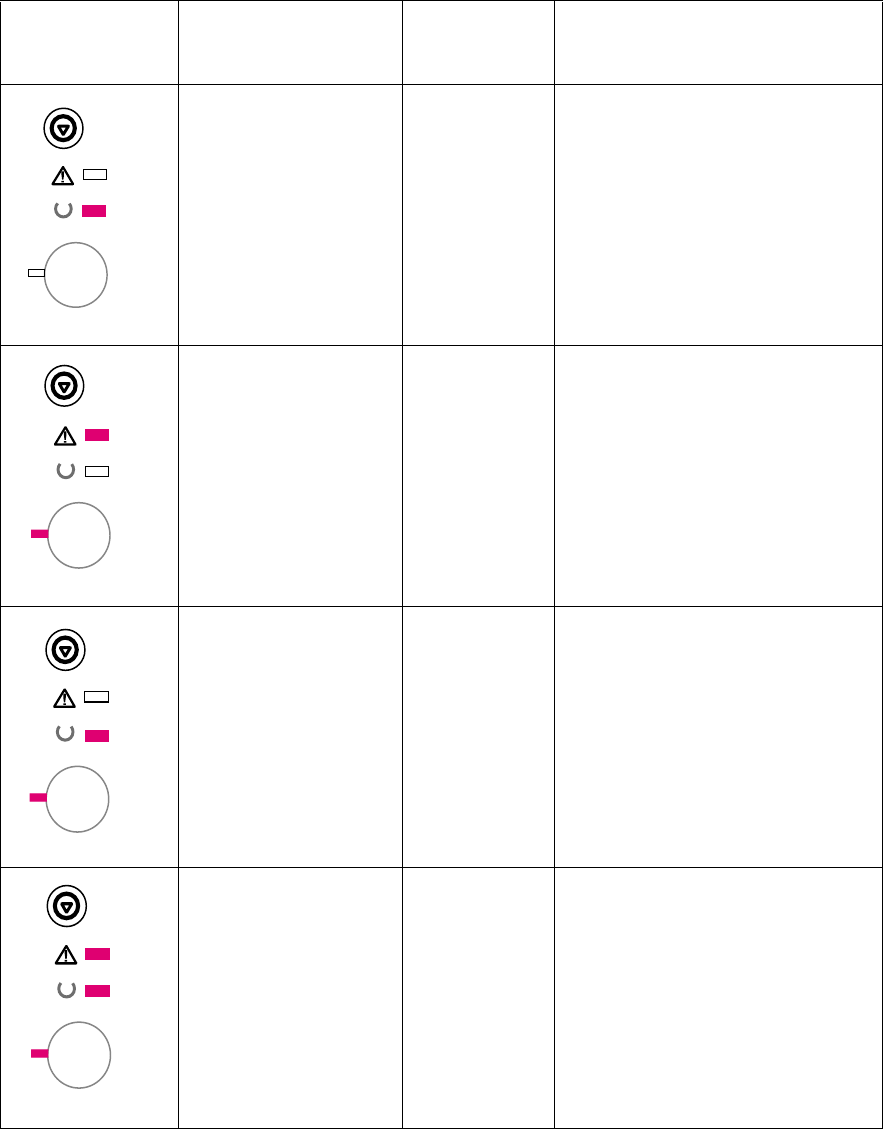883x1129 pixels.
Task: Click the unlit attention light in third row
Action: click(97, 696)
